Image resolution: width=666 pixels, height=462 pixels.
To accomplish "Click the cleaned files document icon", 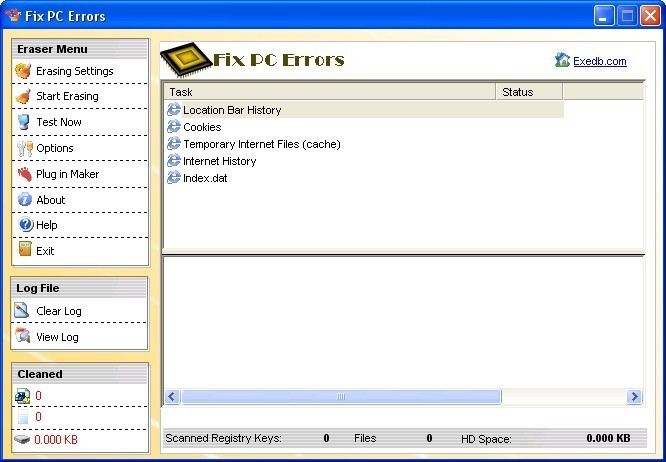I will [23, 417].
